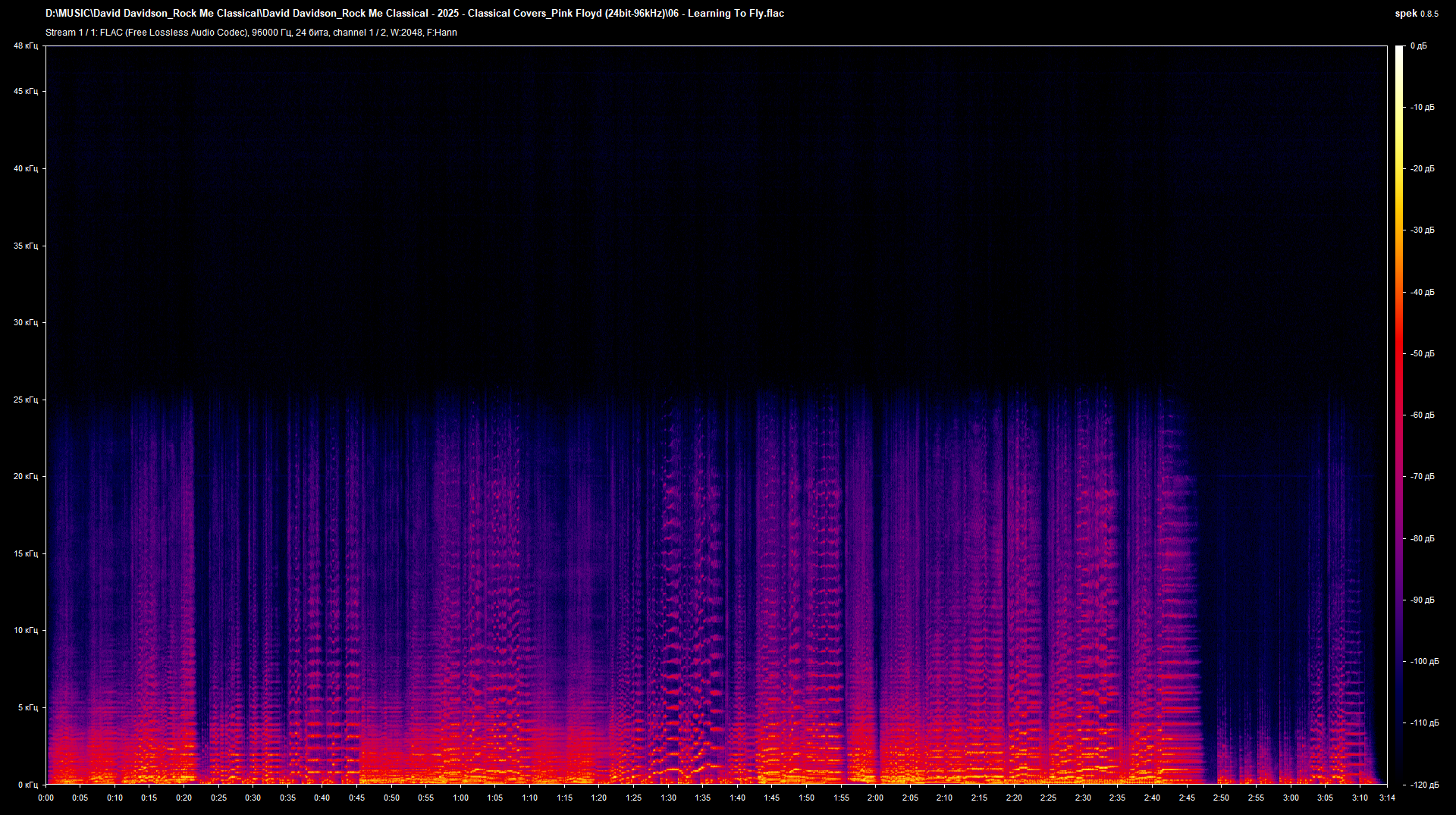Viewport: 1456px width, 815px height.
Task: Click the 3:05 time axis label
Action: point(1326,798)
